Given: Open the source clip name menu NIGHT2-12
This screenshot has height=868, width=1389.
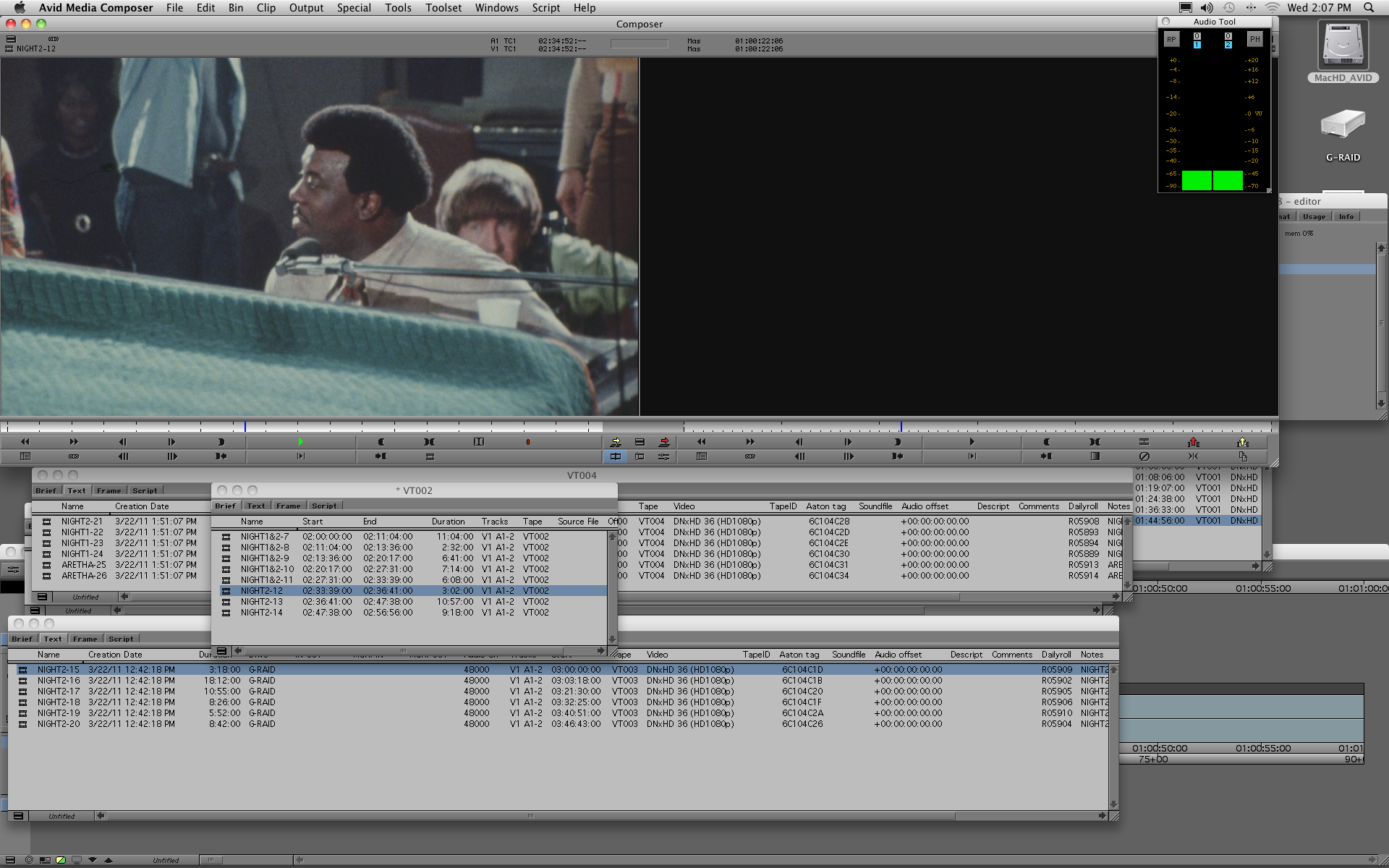Looking at the screenshot, I should coord(35,48).
